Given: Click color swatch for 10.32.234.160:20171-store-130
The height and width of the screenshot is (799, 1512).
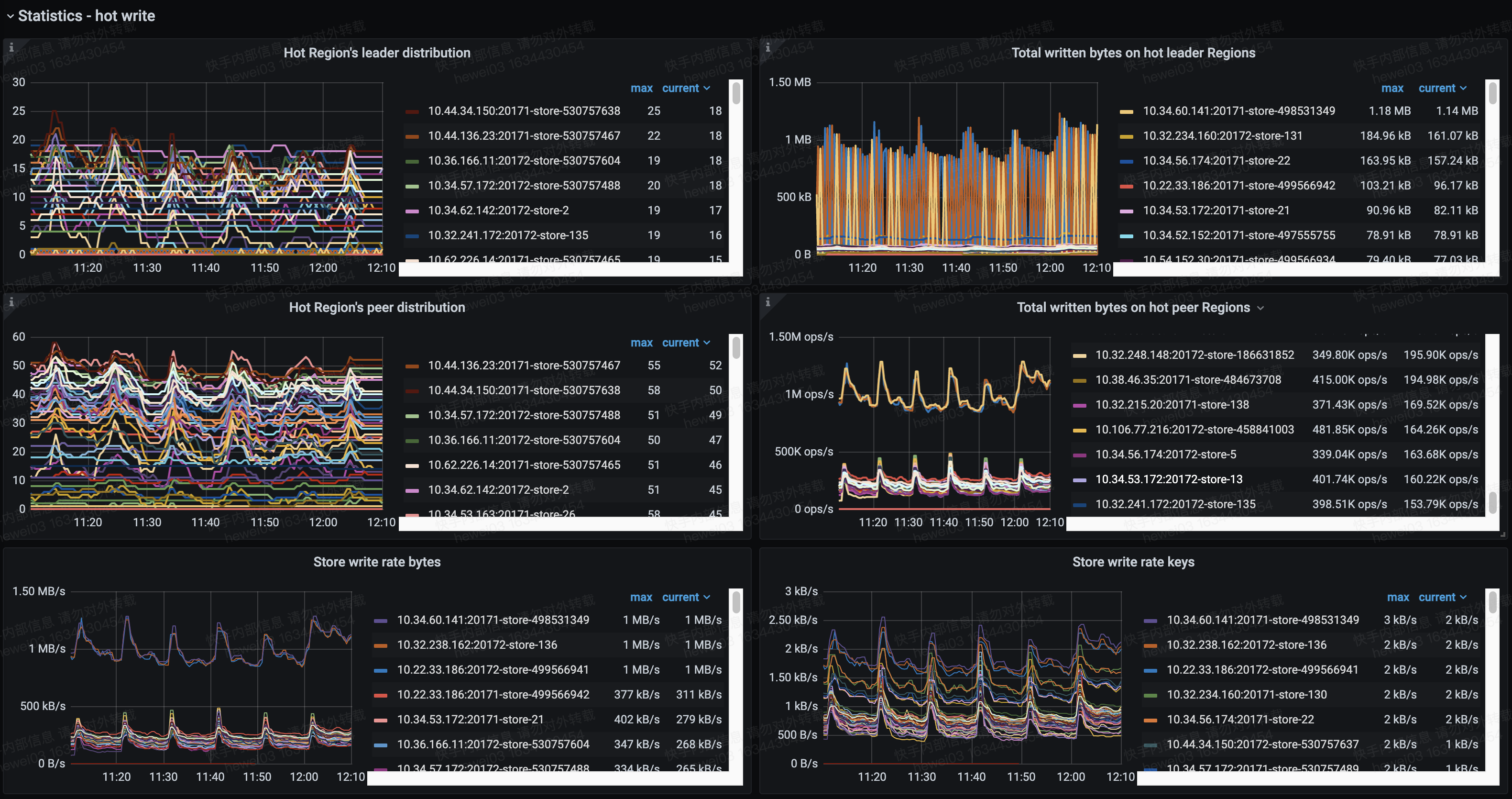Looking at the screenshot, I should [x=1150, y=695].
